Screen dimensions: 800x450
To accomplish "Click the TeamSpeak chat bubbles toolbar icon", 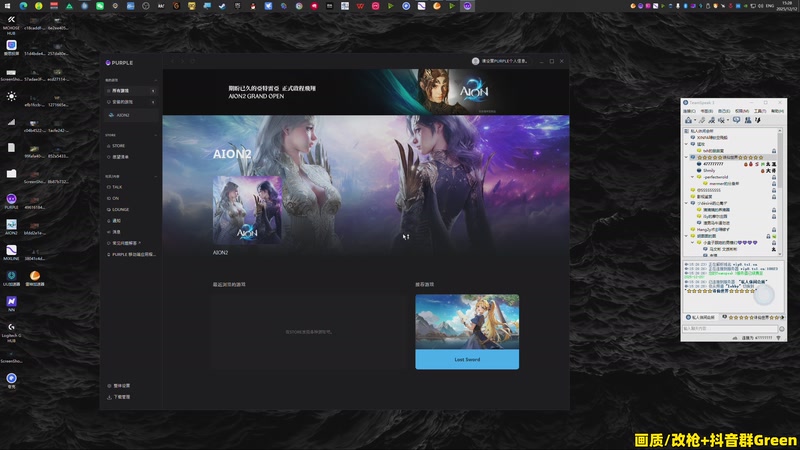I will pyautogui.click(x=736, y=120).
